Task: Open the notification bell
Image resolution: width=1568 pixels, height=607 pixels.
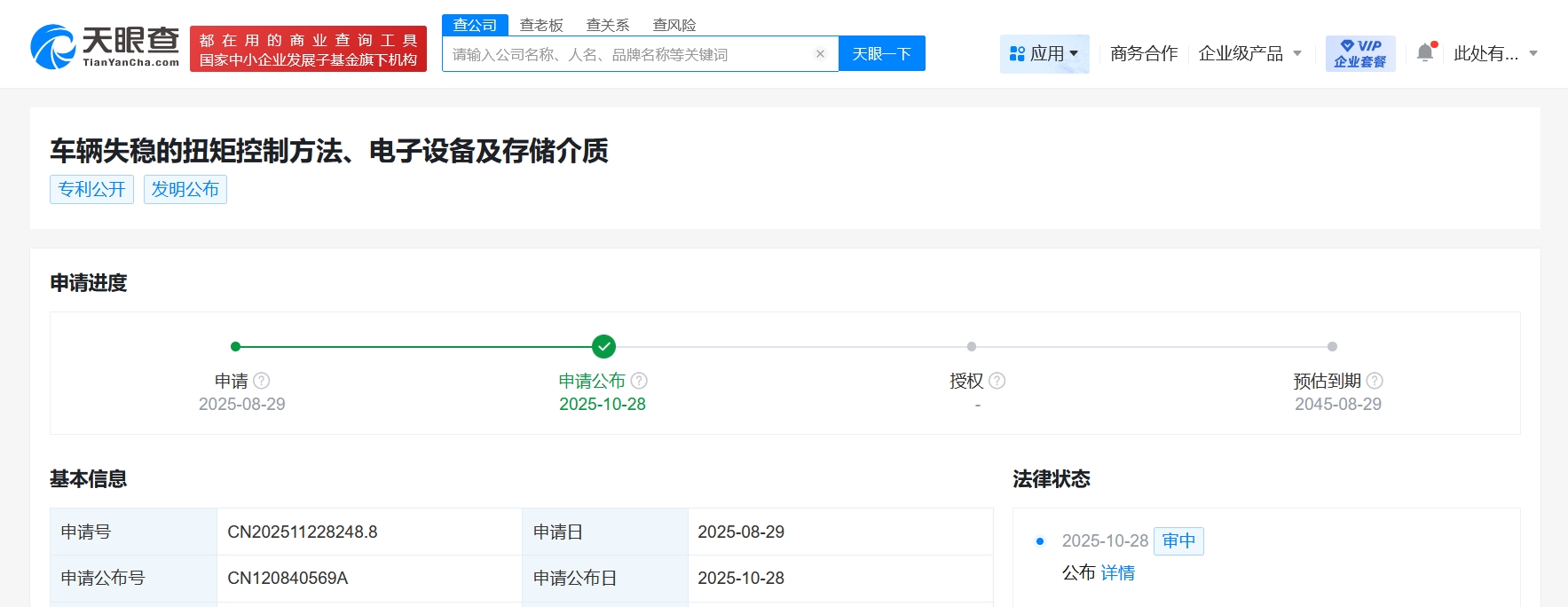Action: (x=1425, y=52)
